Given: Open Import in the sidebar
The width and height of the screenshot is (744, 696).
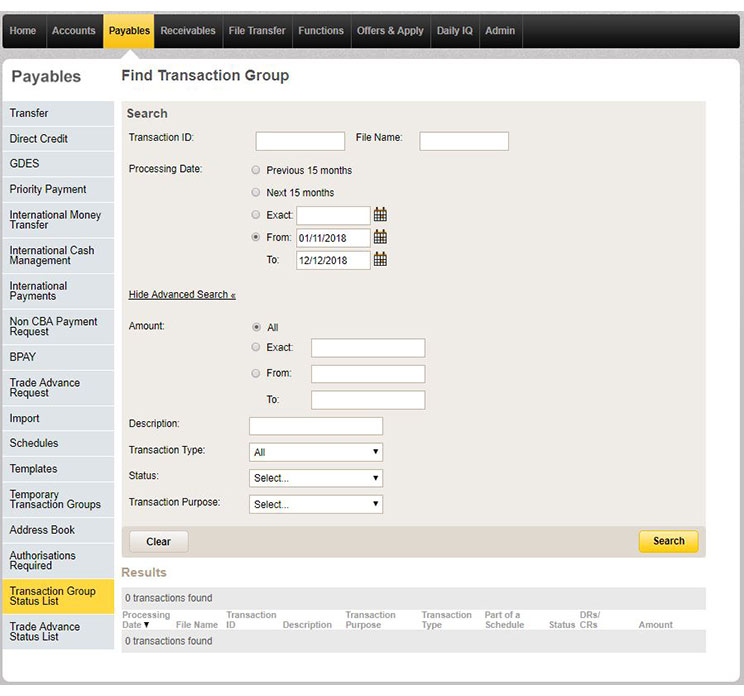Looking at the screenshot, I should coord(58,418).
